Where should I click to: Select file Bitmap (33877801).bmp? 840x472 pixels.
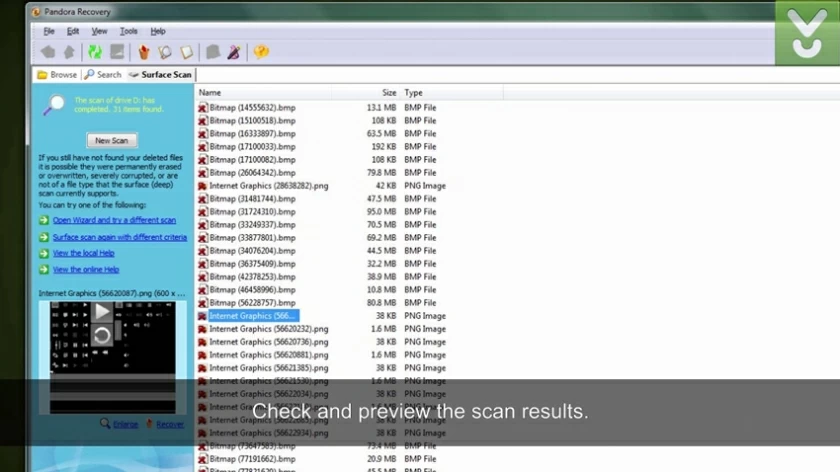click(x=252, y=238)
